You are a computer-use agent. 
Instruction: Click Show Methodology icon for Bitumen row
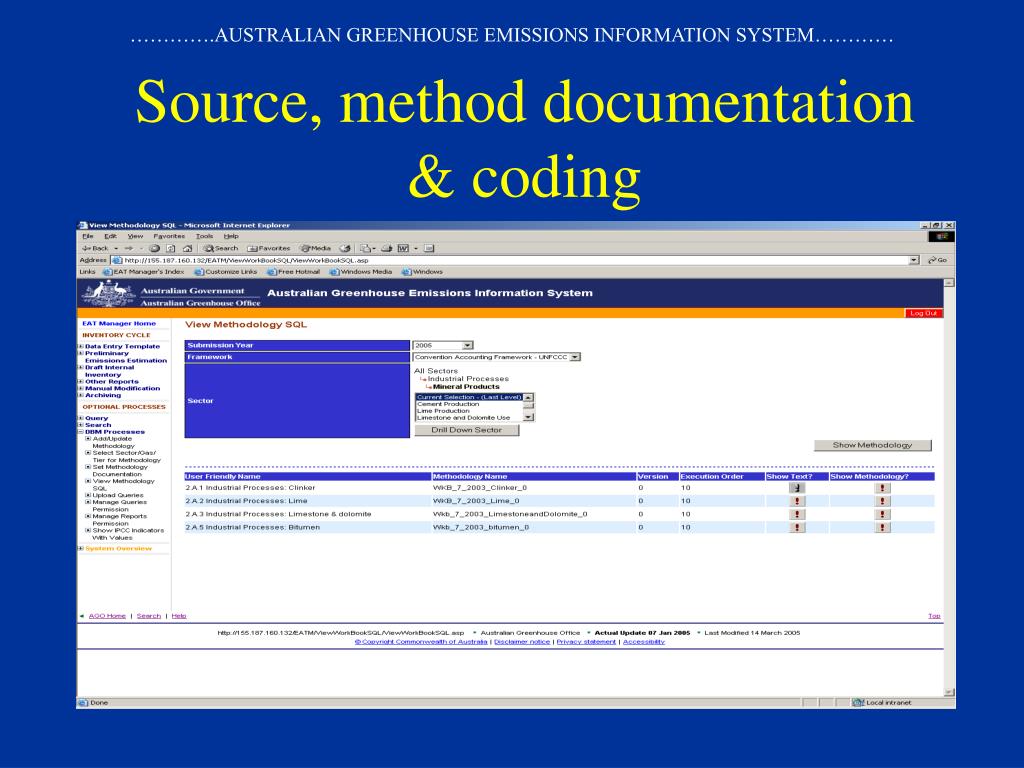click(882, 528)
